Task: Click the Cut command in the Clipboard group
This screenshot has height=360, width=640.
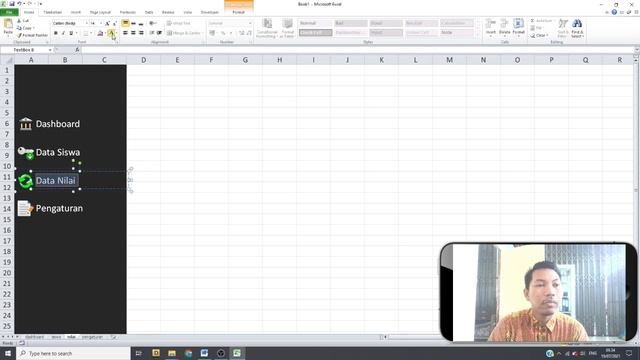Action: point(23,20)
